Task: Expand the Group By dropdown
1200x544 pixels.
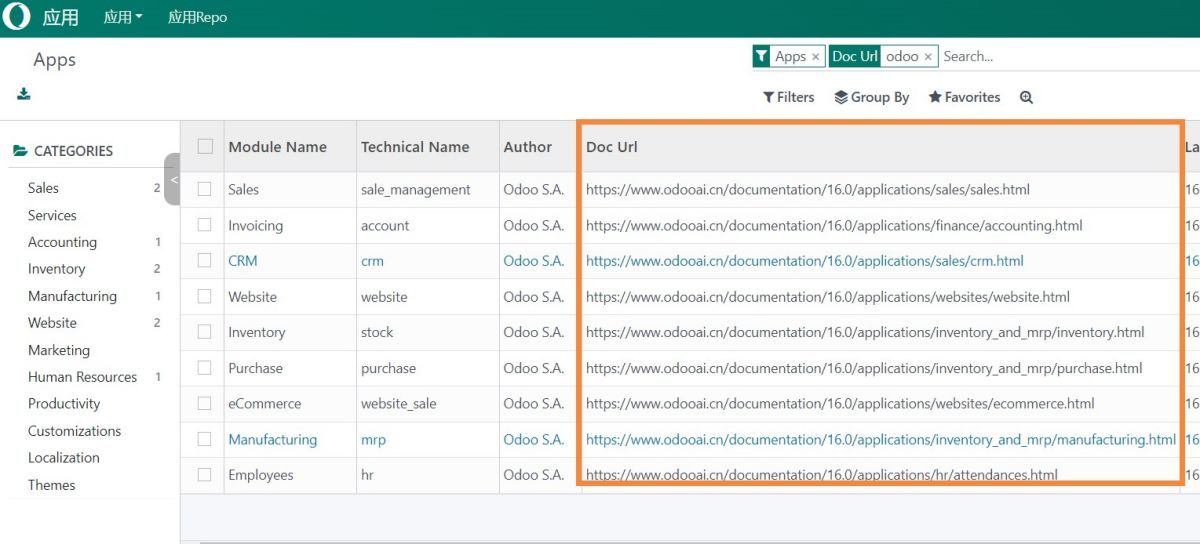Action: point(871,97)
